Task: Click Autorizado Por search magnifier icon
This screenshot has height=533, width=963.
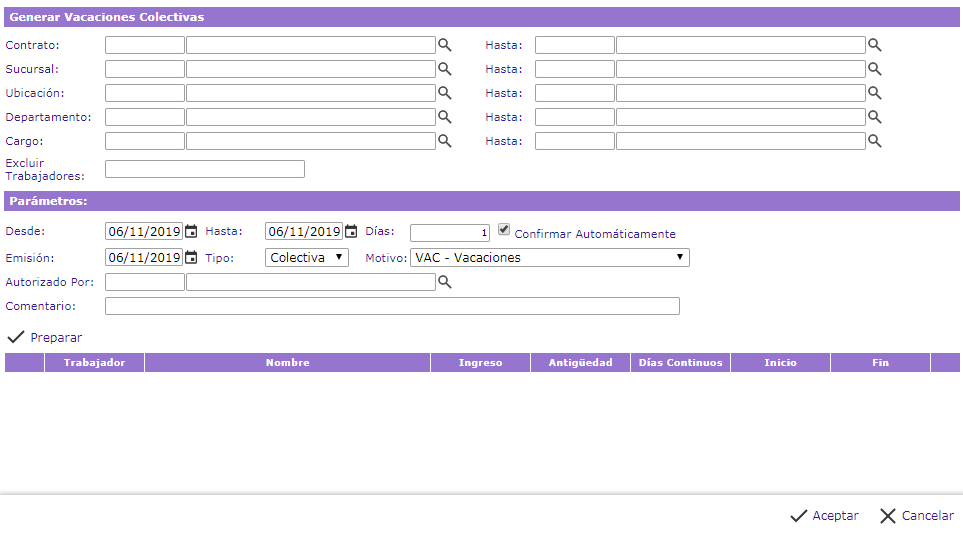Action: click(x=445, y=283)
